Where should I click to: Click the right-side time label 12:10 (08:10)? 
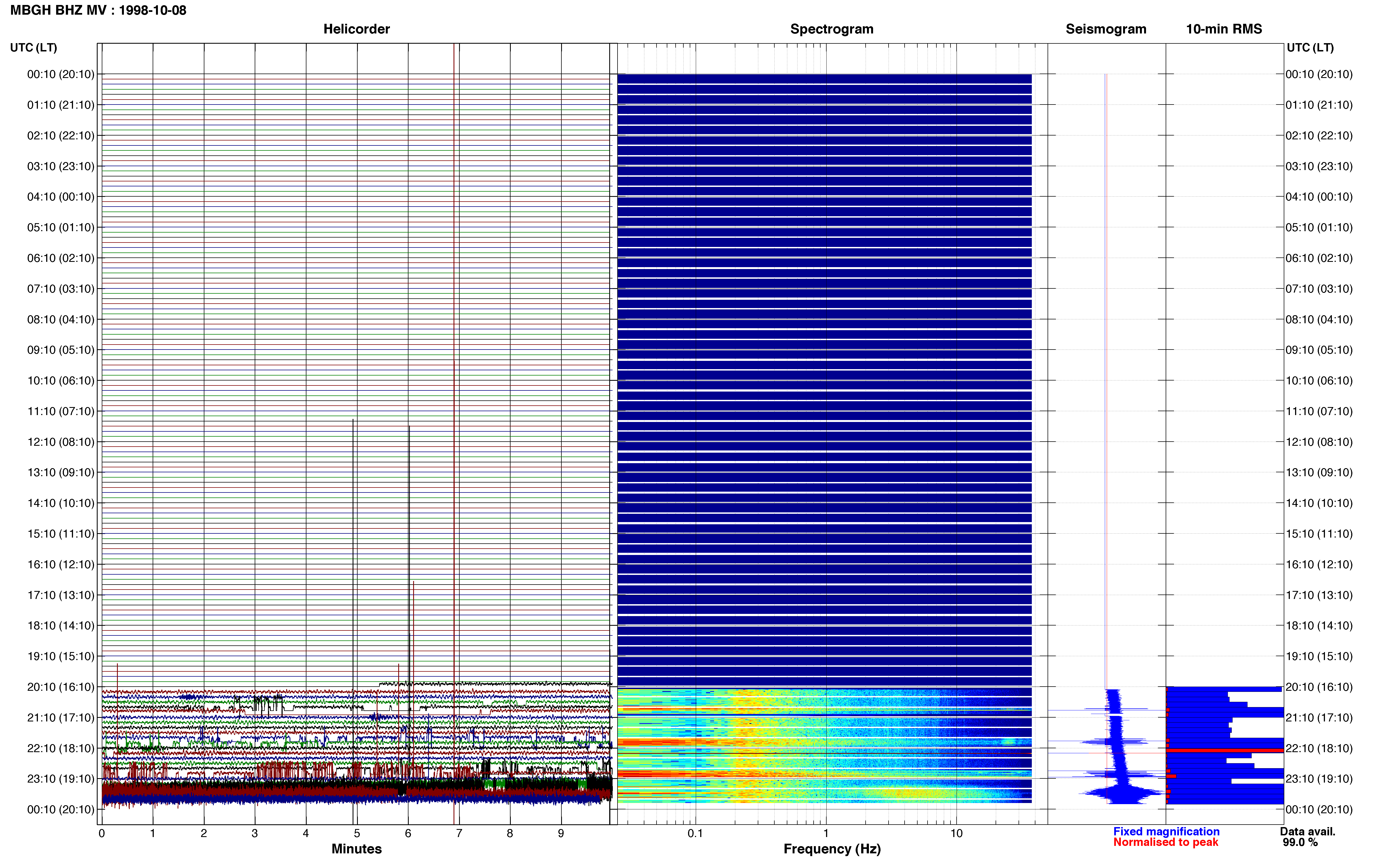pyautogui.click(x=1319, y=442)
